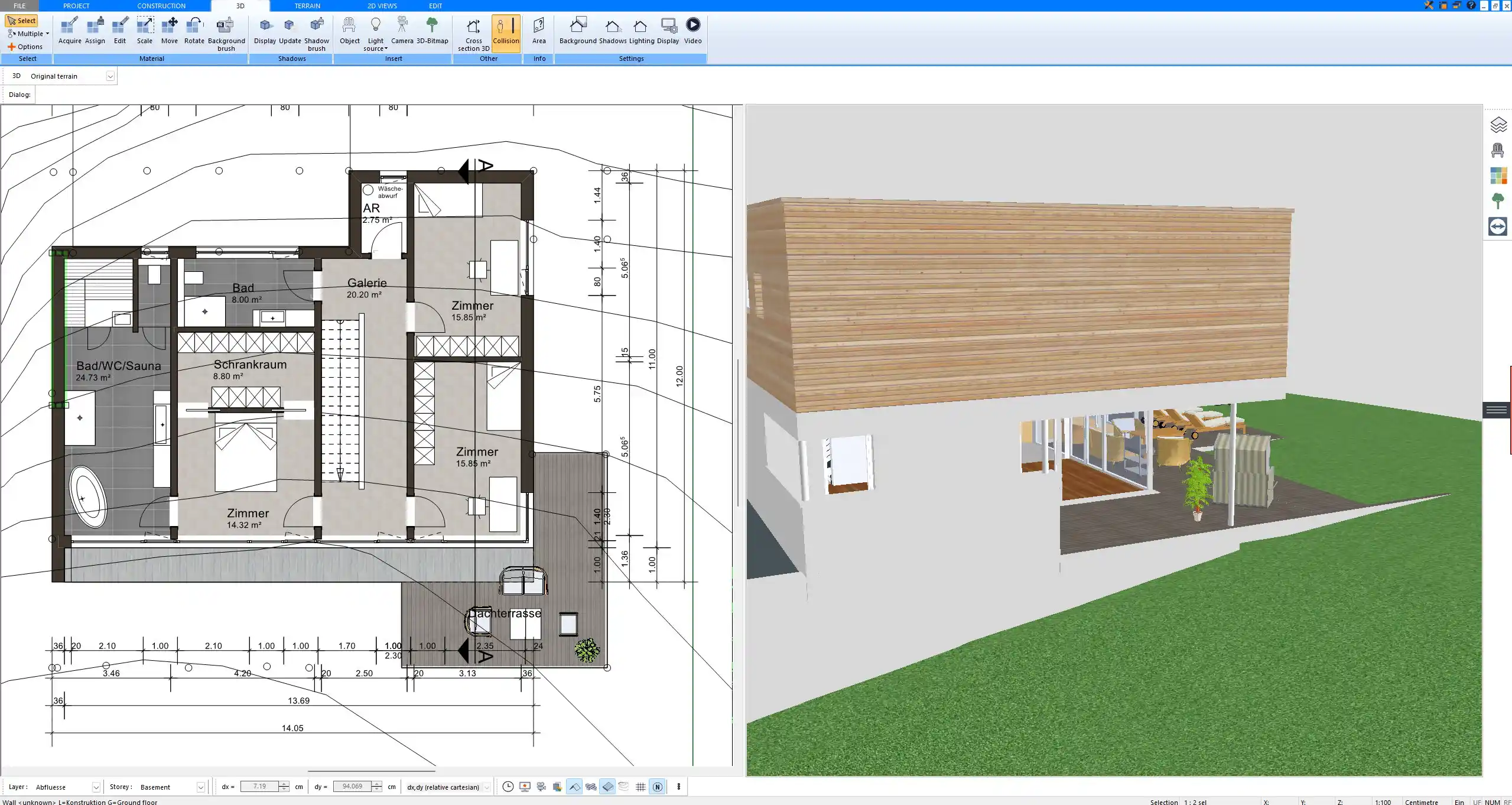
Task: Click the monitor presentation icon in bottom toolbar
Action: [525, 787]
